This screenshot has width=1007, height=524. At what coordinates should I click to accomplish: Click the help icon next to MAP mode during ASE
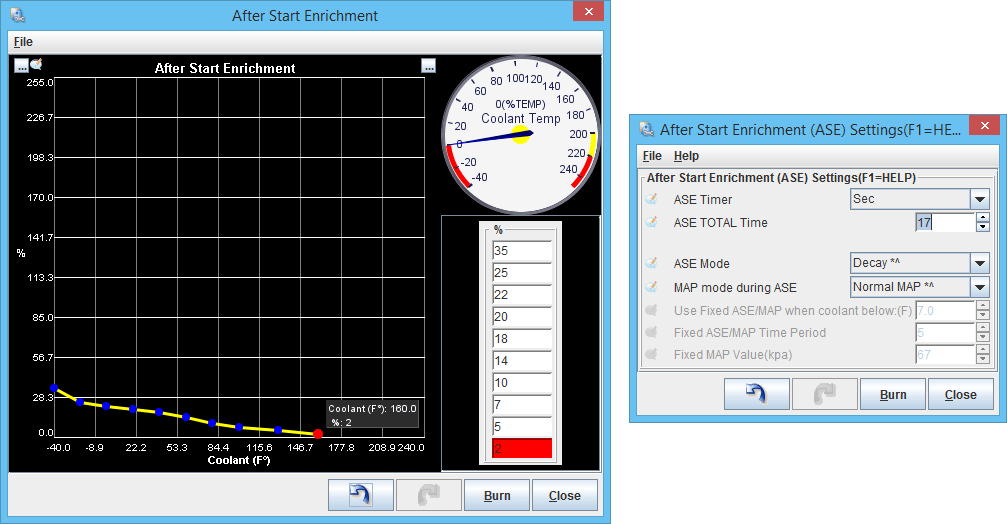tap(652, 287)
